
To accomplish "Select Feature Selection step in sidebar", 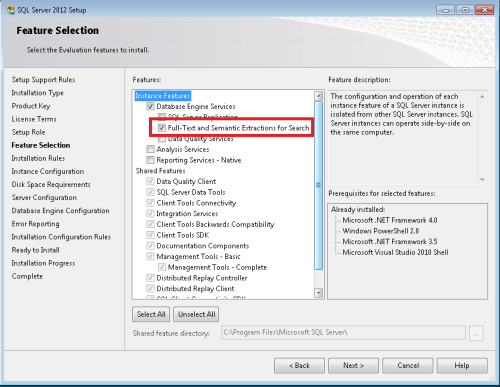I will pyautogui.click(x=41, y=145).
